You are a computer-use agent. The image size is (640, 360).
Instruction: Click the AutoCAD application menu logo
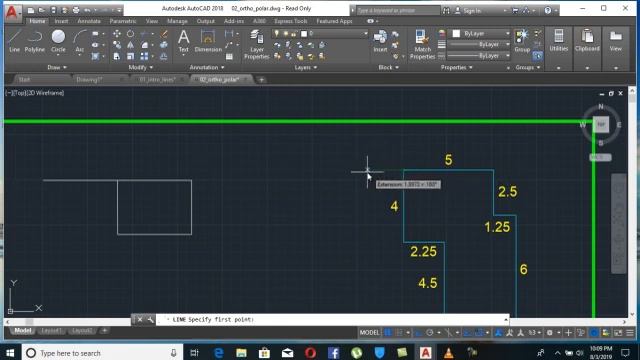click(x=12, y=12)
